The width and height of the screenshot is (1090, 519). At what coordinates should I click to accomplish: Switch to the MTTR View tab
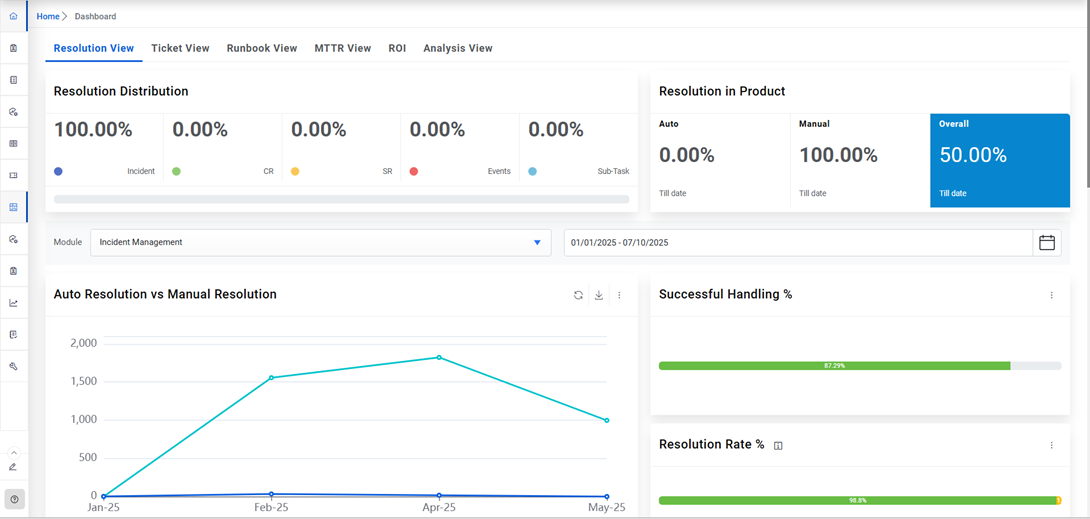(342, 48)
